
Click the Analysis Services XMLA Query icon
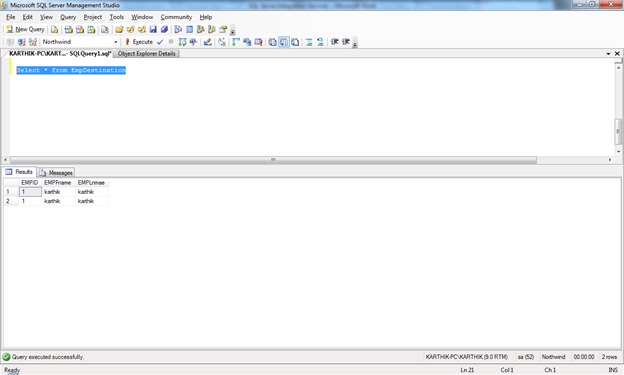click(91, 29)
